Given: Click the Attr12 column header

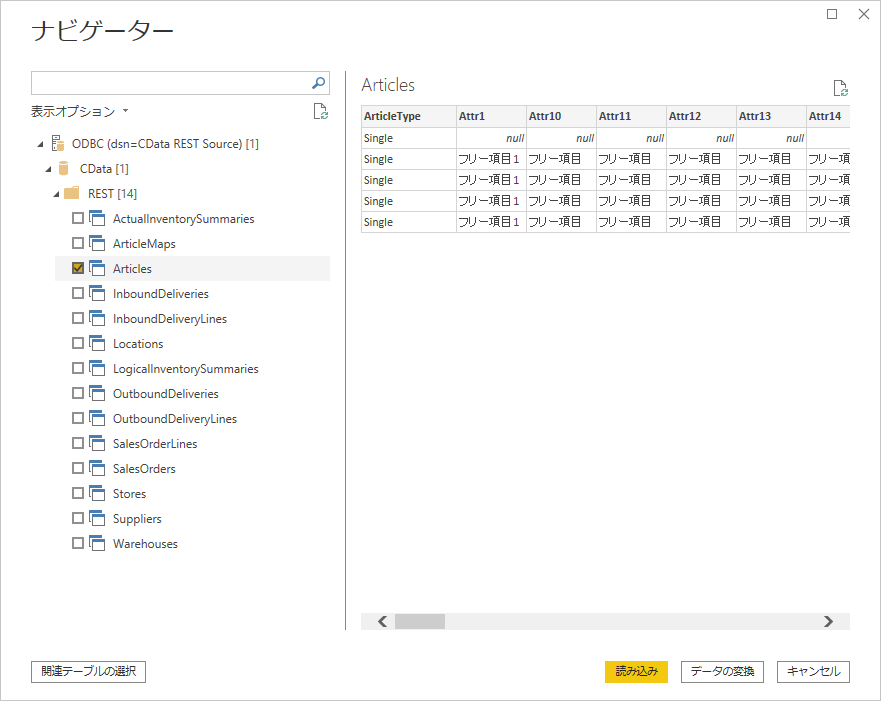Looking at the screenshot, I should (701, 116).
